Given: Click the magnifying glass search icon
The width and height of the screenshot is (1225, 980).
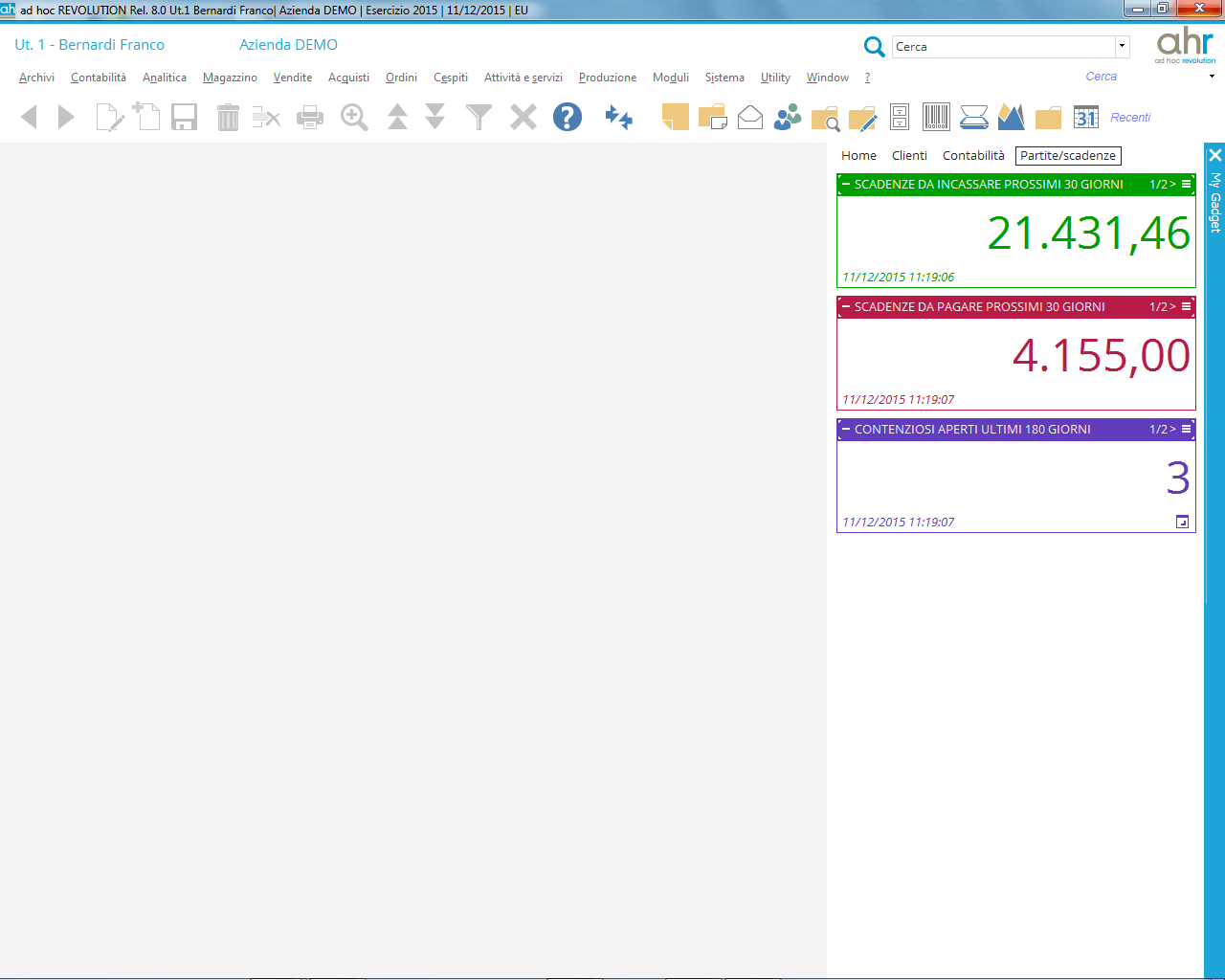Looking at the screenshot, I should (x=874, y=46).
